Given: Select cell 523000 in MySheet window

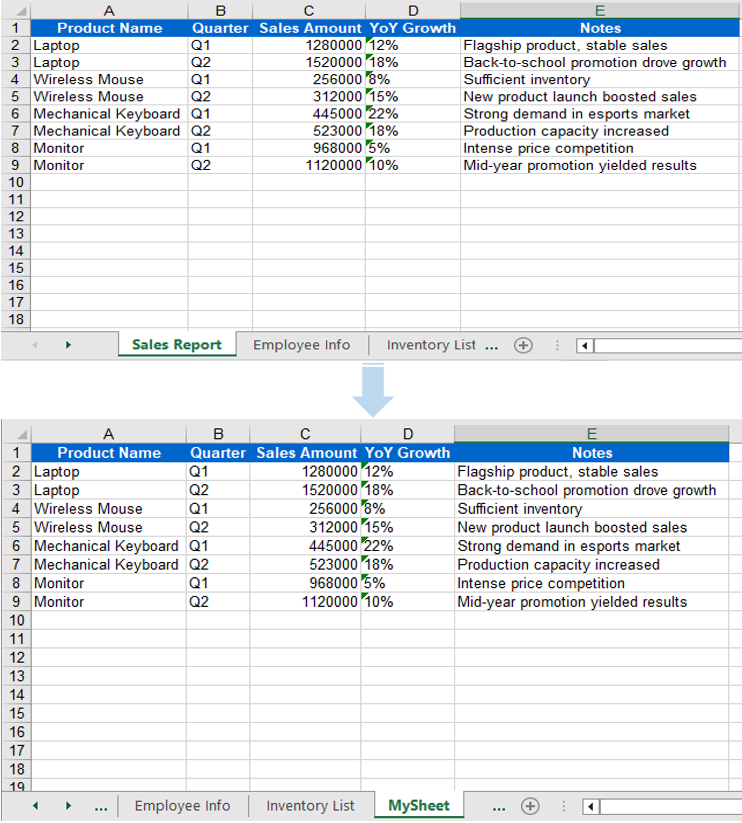Looking at the screenshot, I should [305, 565].
